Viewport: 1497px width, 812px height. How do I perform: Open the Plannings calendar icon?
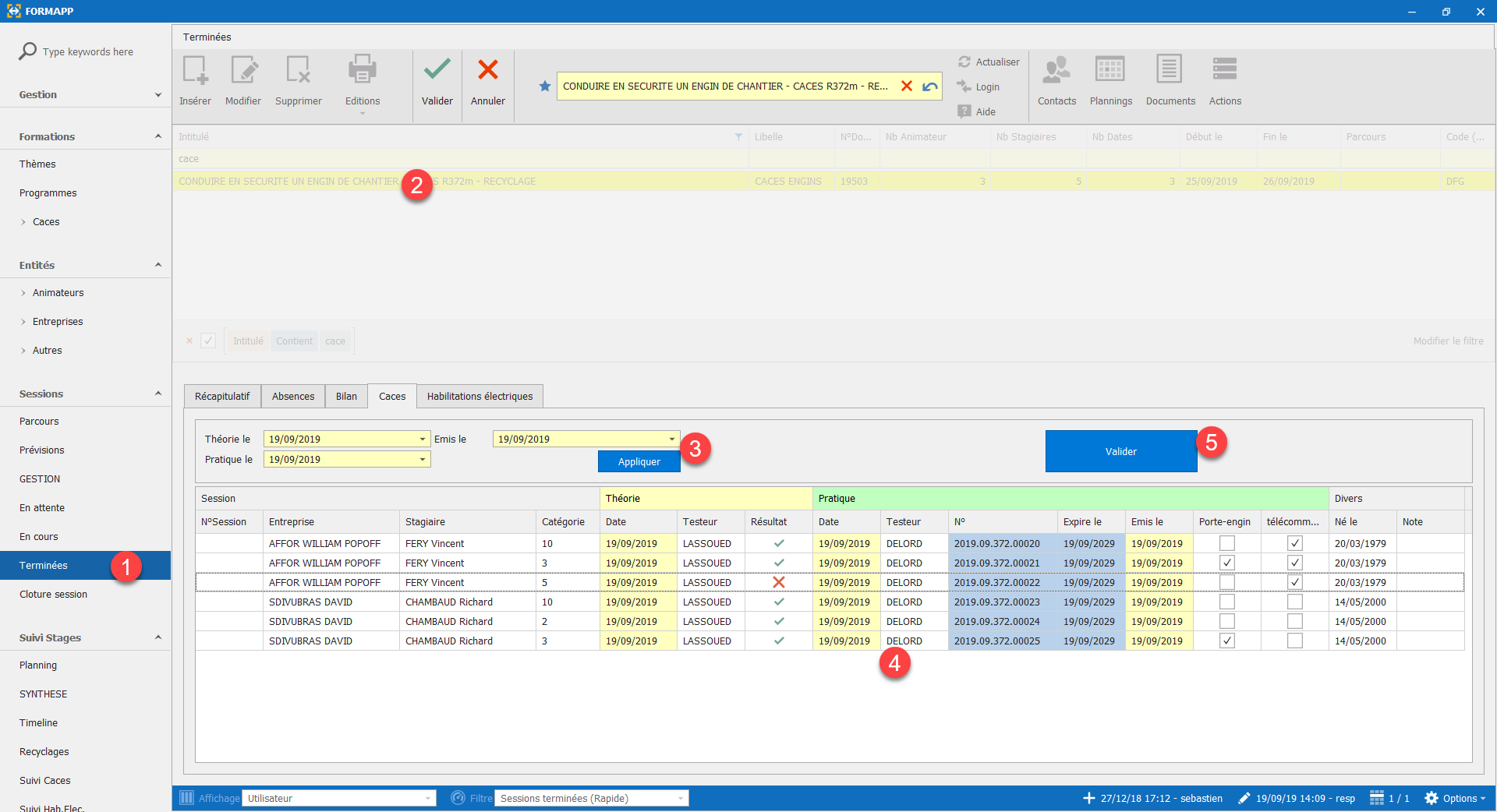[1110, 69]
